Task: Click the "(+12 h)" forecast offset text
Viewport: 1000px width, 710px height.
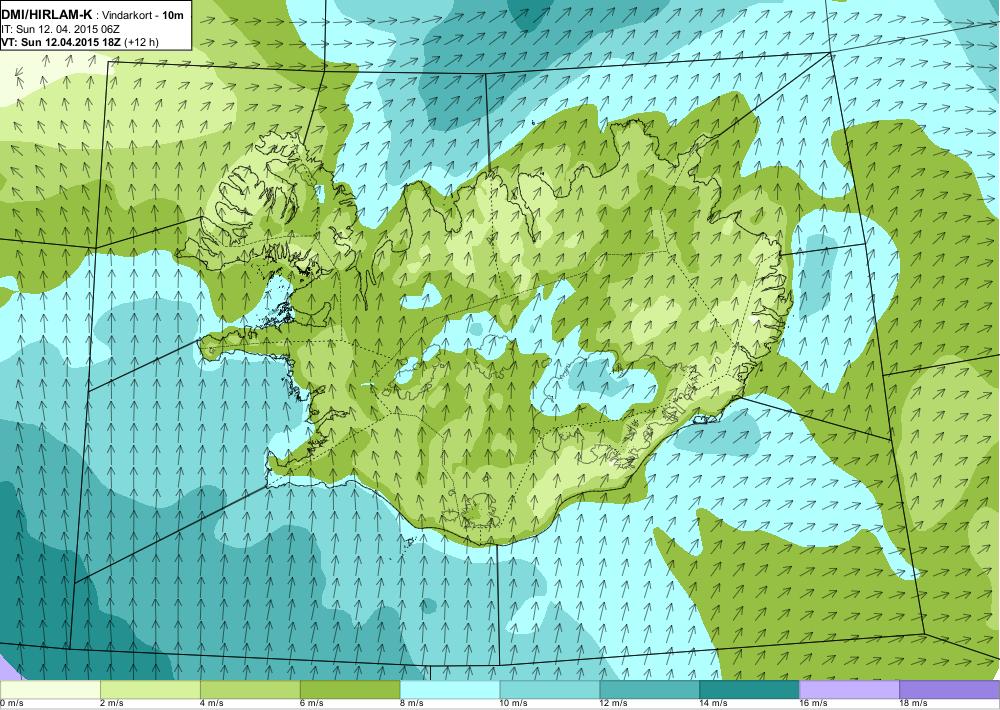Action: tap(141, 43)
